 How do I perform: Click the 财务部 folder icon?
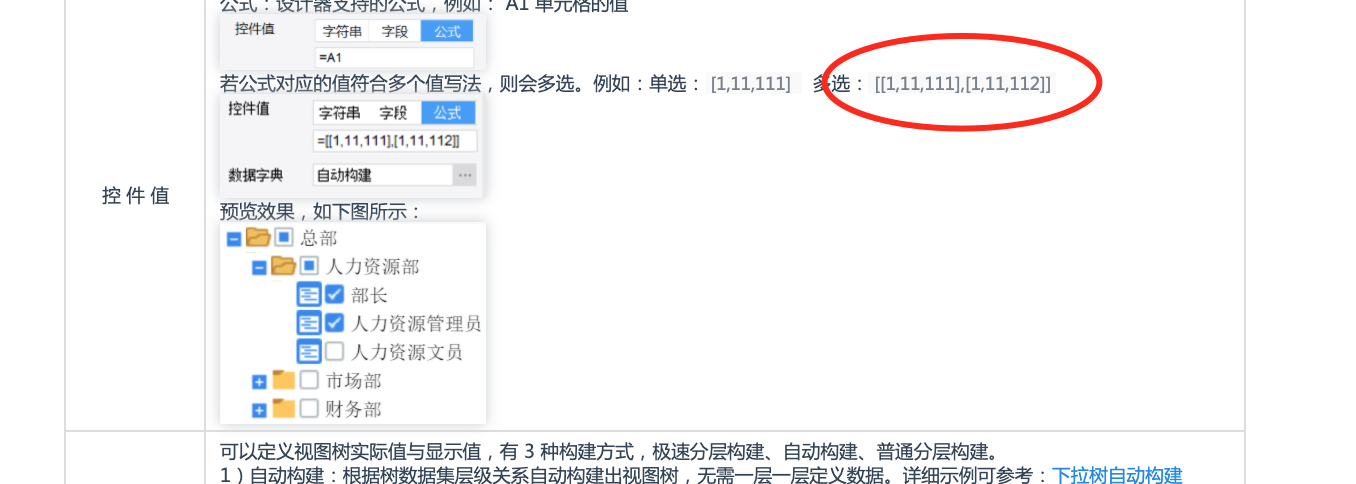(x=284, y=408)
